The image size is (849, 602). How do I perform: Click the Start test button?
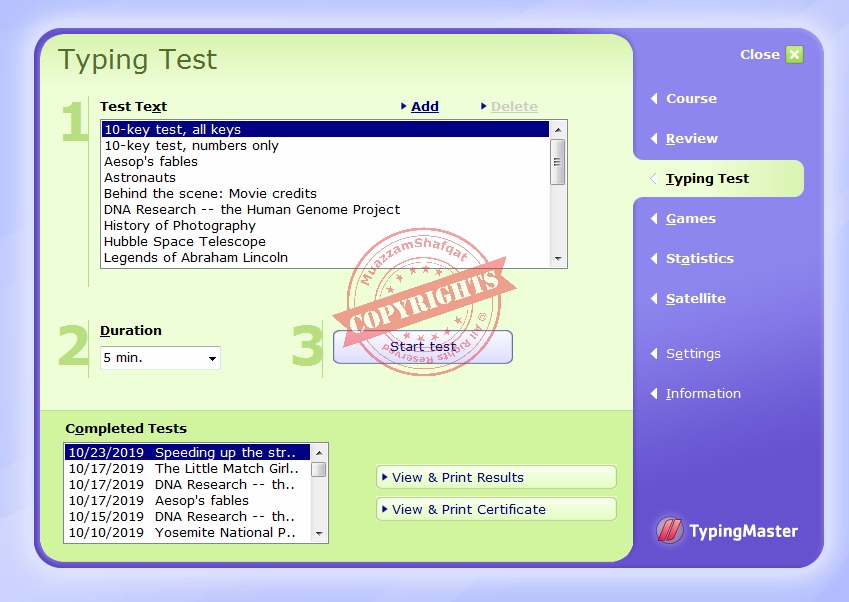pyautogui.click(x=422, y=347)
